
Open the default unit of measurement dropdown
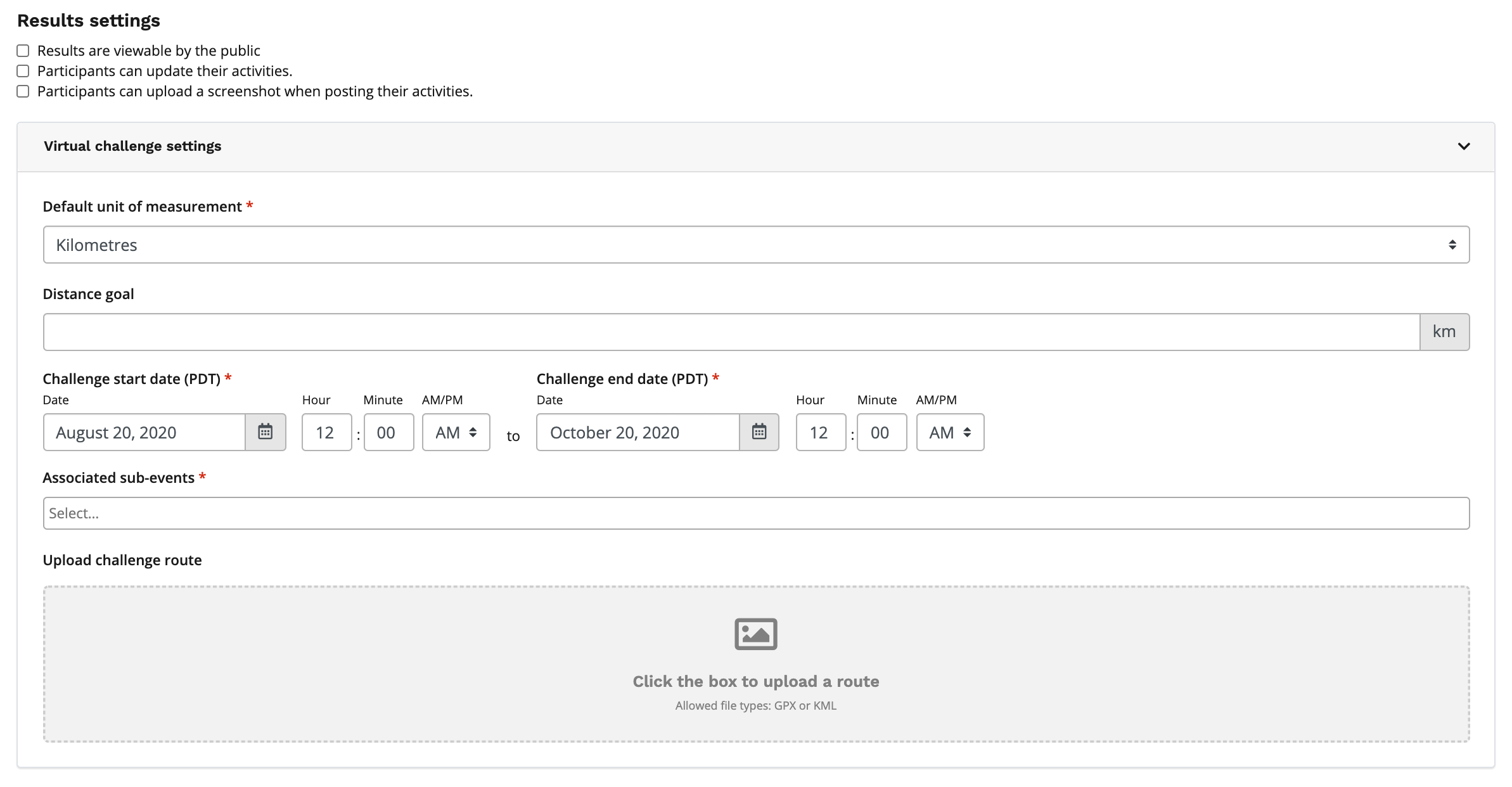(755, 245)
